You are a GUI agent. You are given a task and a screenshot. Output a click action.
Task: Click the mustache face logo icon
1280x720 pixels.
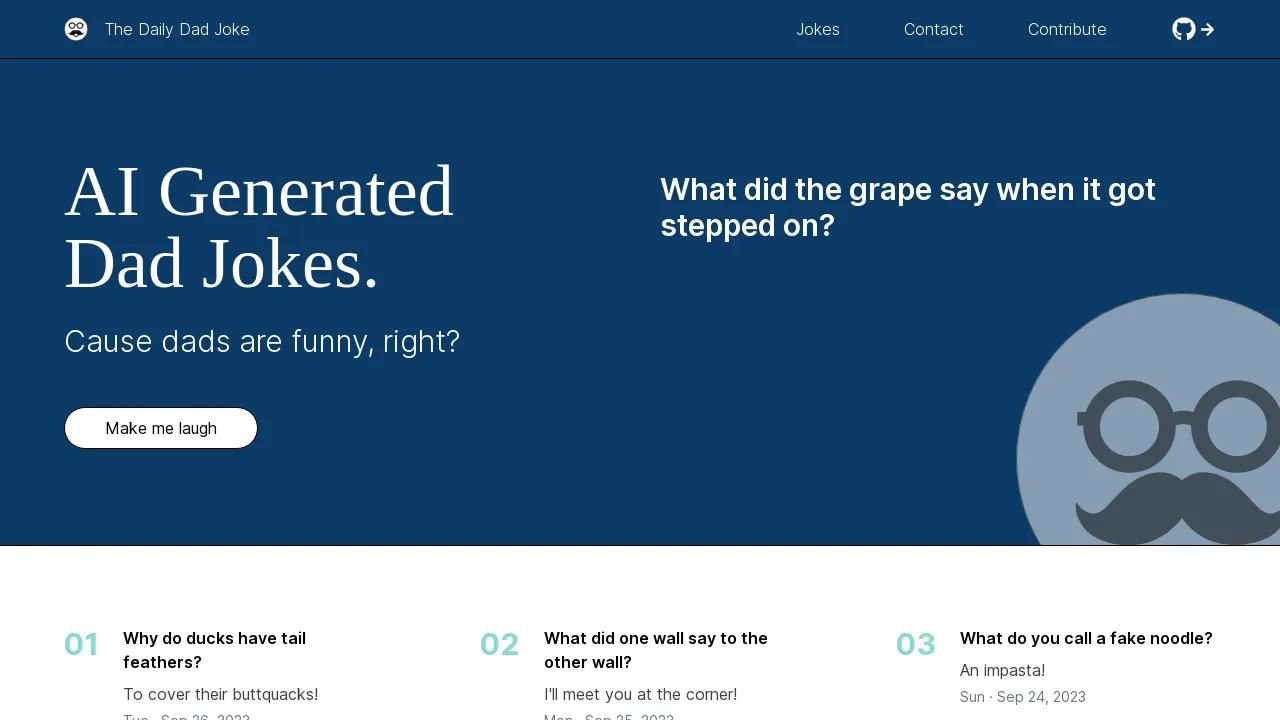pos(76,29)
